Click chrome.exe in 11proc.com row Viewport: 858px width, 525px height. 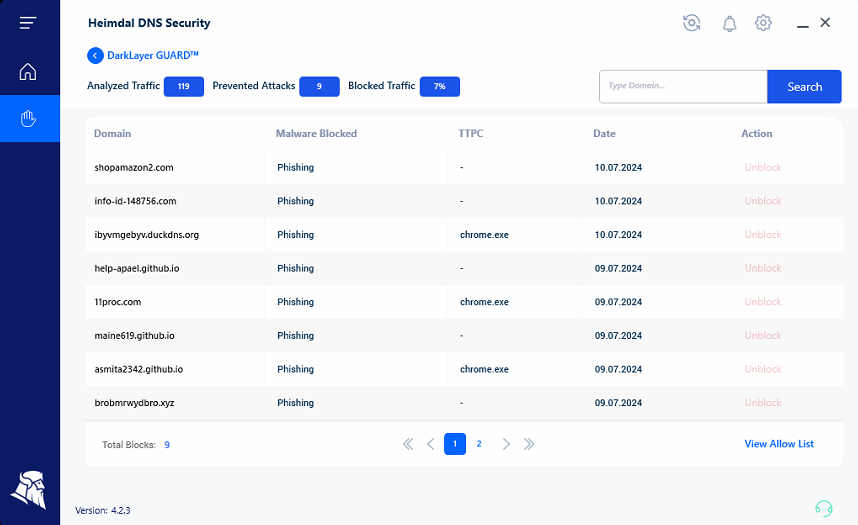pos(484,302)
